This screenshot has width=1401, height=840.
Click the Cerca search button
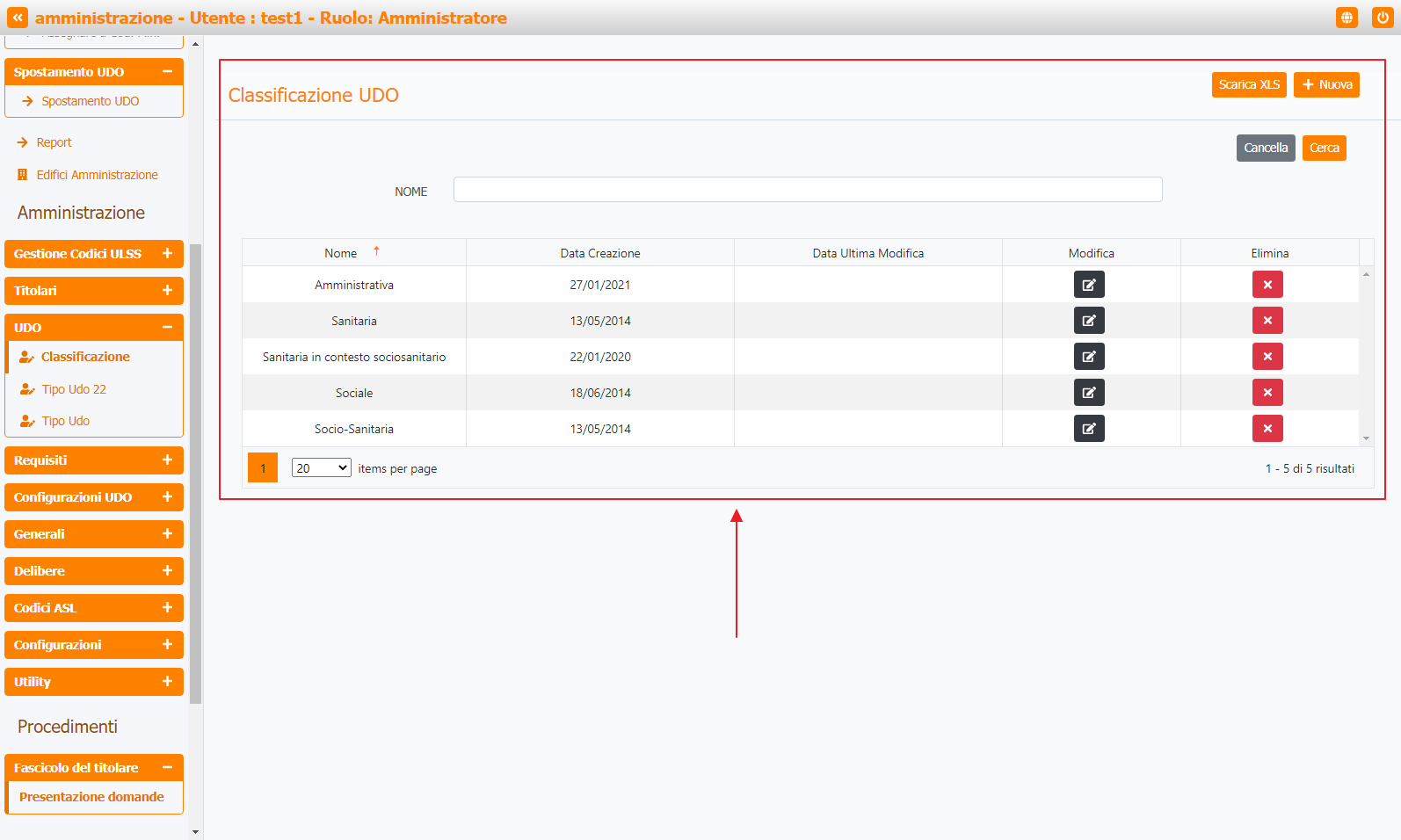1324,148
